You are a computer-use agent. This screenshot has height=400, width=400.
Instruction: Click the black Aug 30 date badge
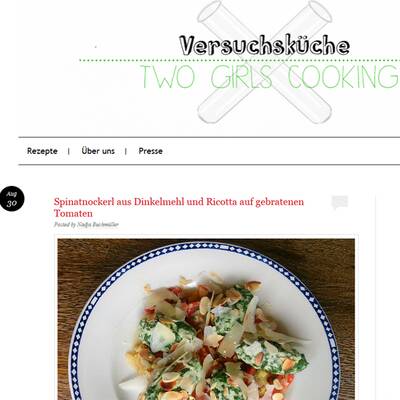point(12,199)
